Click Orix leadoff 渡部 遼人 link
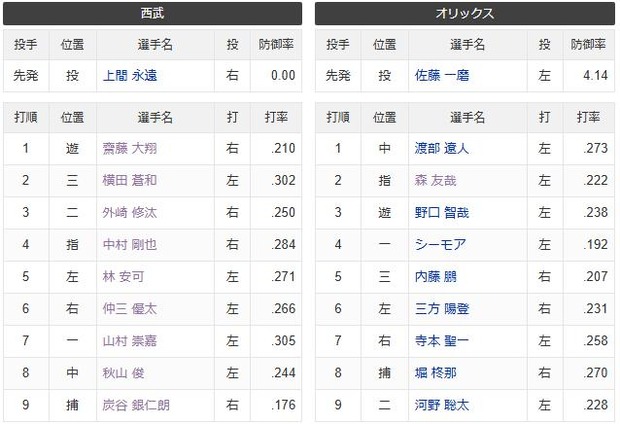This screenshot has width=620, height=424. [442, 148]
